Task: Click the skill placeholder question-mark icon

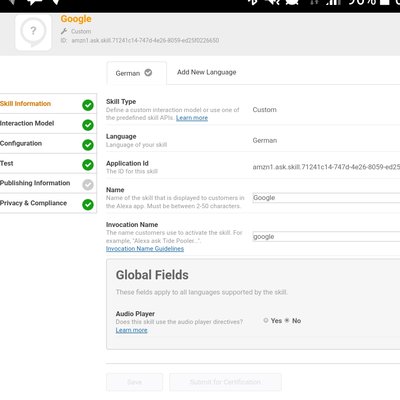Action: coord(33,32)
